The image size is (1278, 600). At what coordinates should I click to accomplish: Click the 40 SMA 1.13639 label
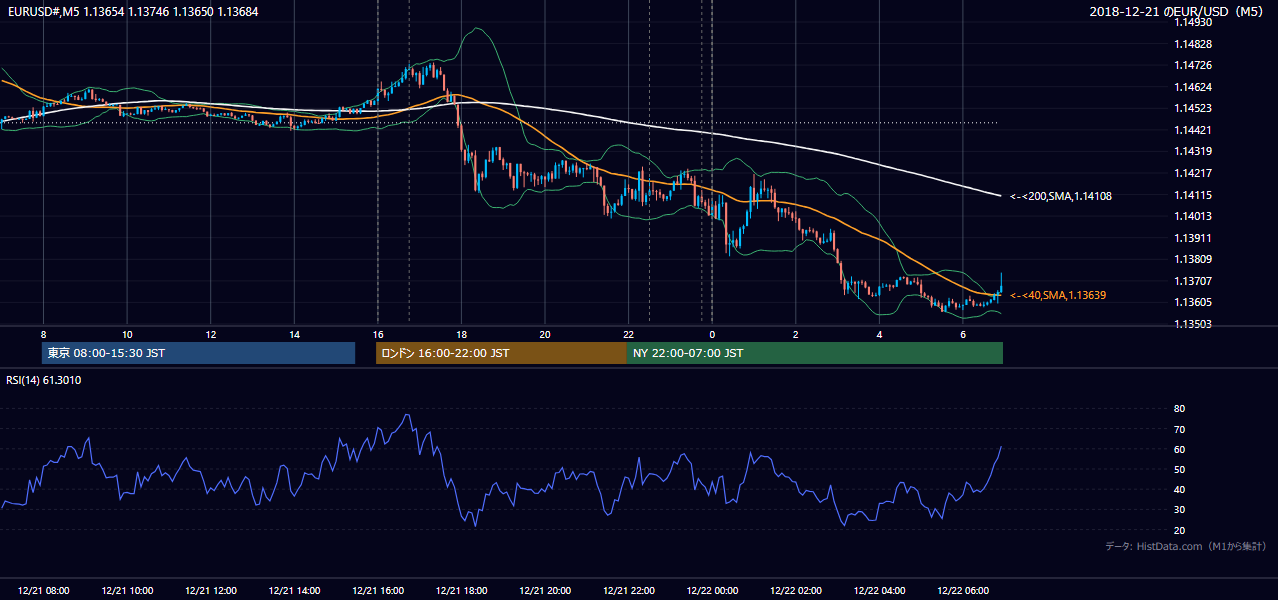pos(1058,295)
